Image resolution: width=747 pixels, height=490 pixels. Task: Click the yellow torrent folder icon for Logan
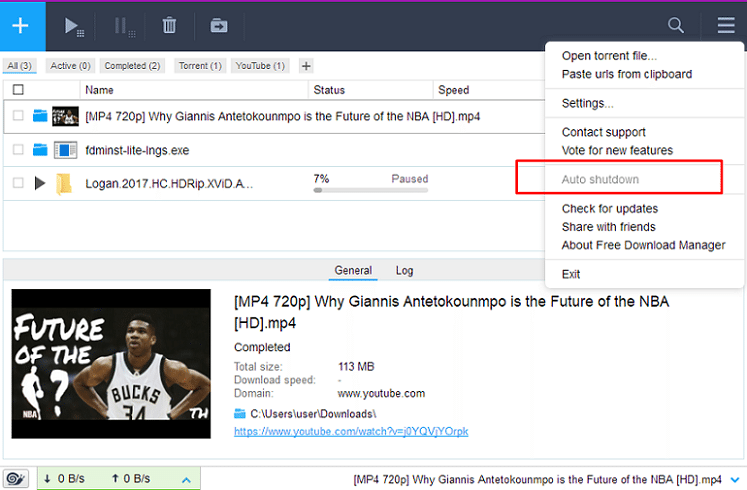click(x=64, y=184)
